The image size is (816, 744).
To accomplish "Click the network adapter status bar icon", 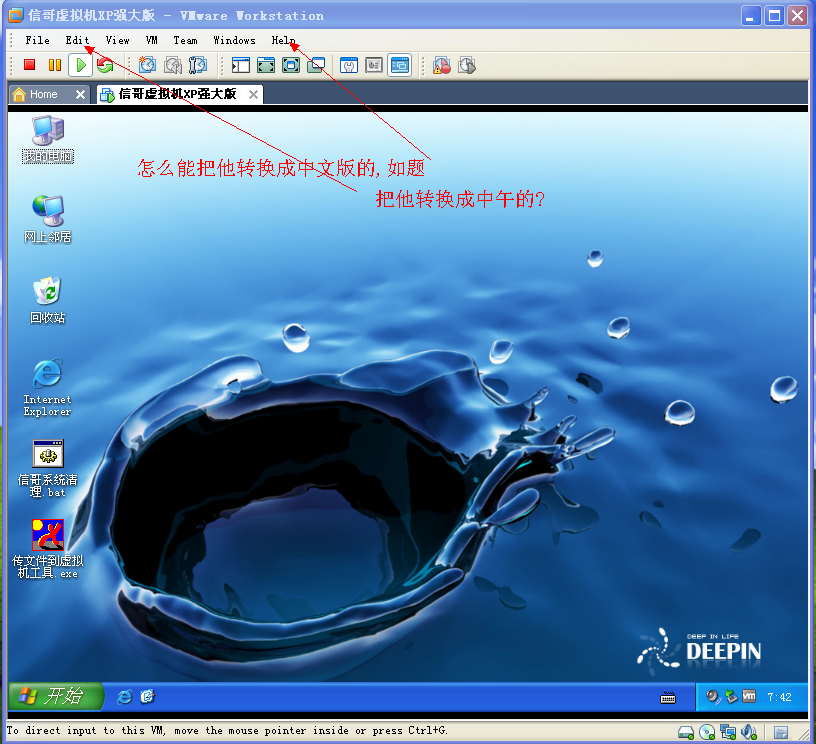I will tap(728, 732).
